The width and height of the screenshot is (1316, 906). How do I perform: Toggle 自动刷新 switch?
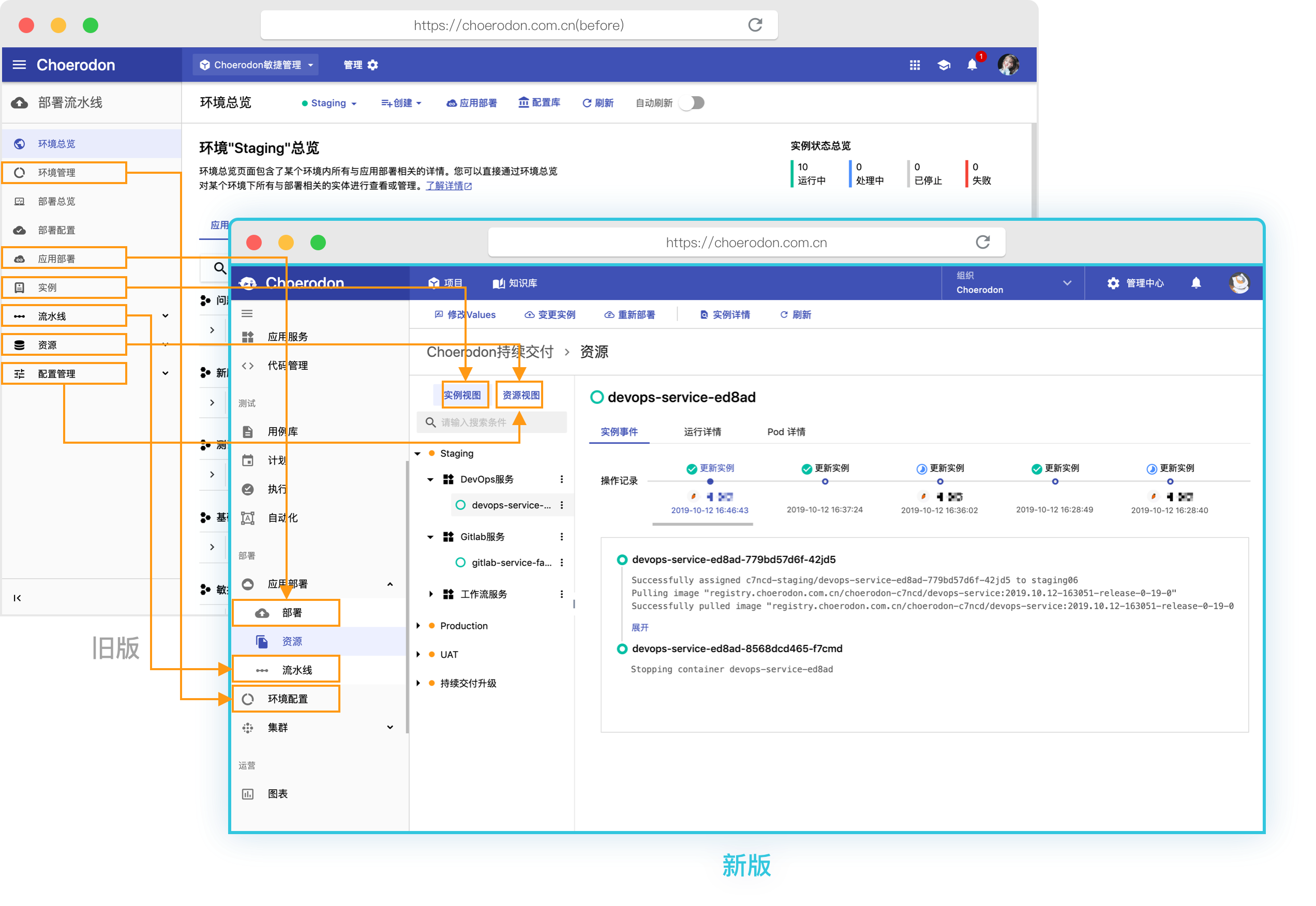(x=693, y=103)
